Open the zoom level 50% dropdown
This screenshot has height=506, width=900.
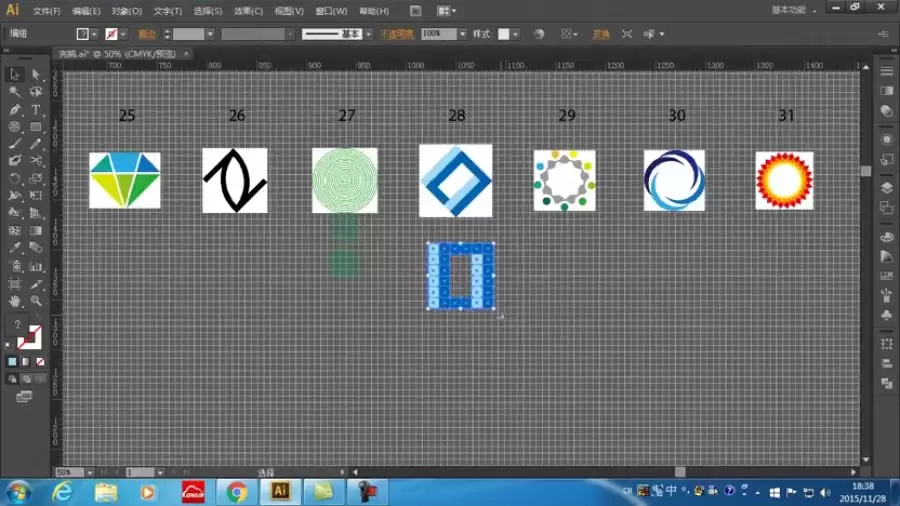(x=90, y=473)
